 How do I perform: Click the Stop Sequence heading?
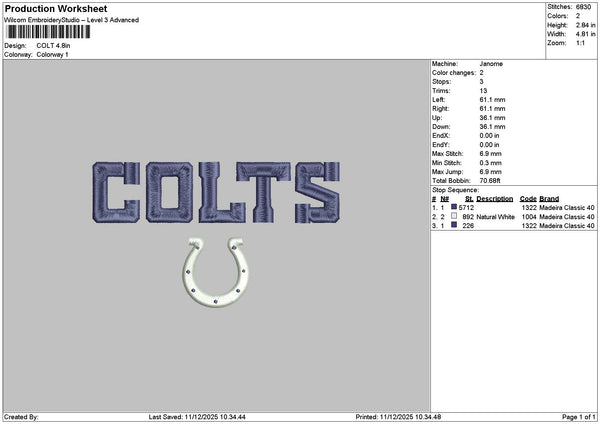[455, 190]
